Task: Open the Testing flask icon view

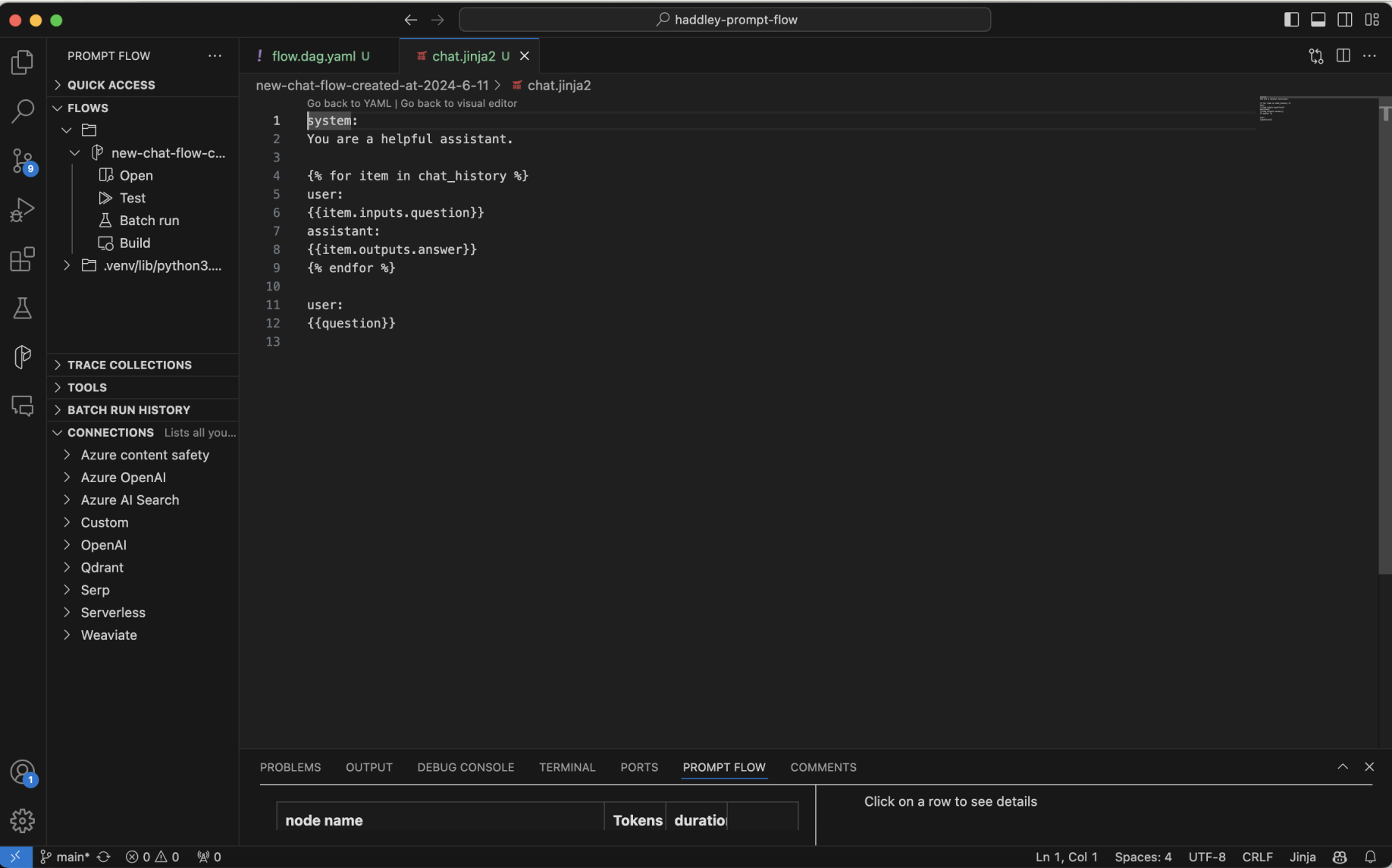Action: pos(23,308)
